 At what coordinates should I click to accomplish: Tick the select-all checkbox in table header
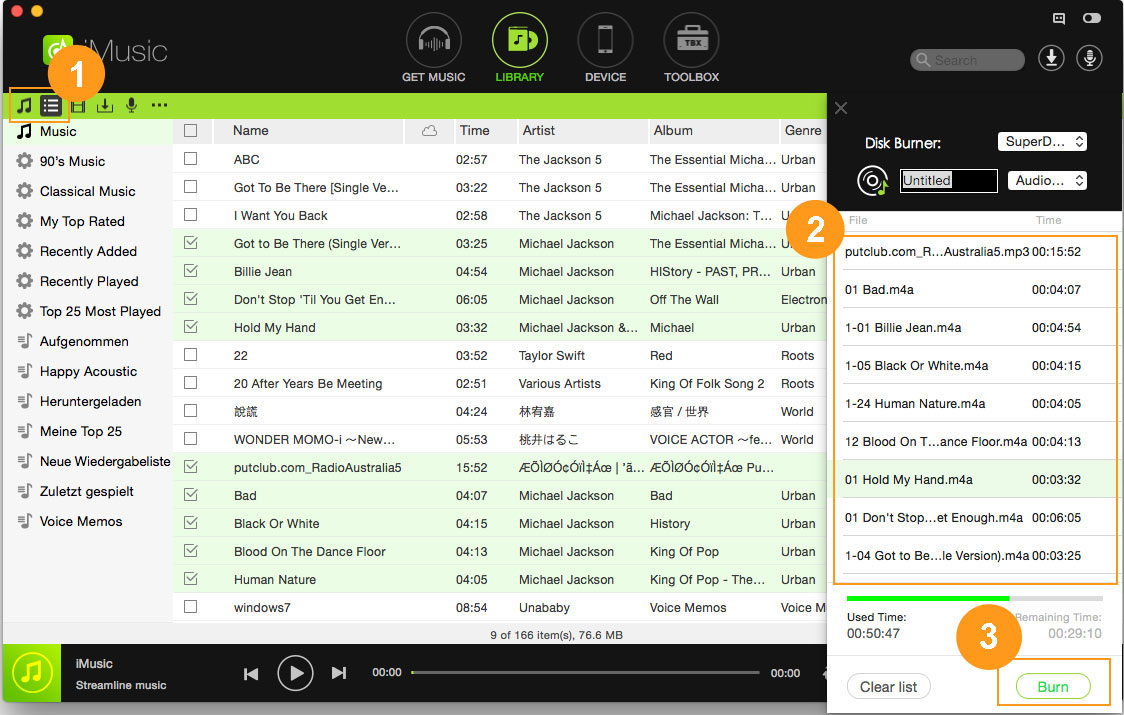pyautogui.click(x=191, y=131)
